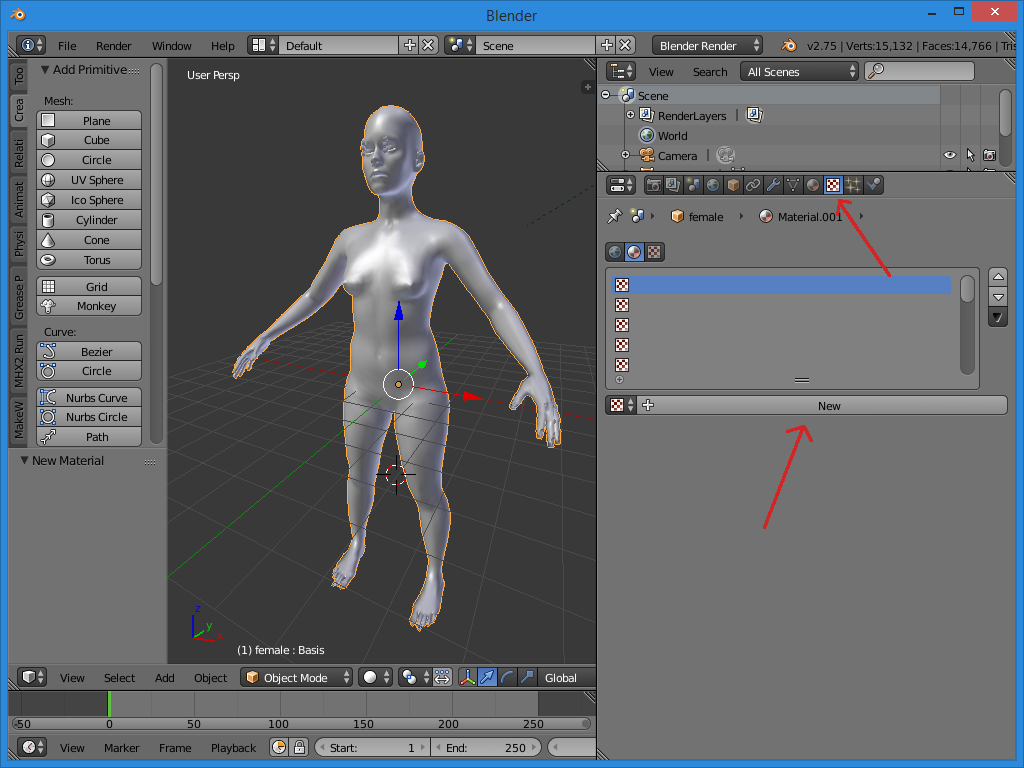Expand the RenderLayers tree item
The image size is (1024, 768).
[x=630, y=115]
